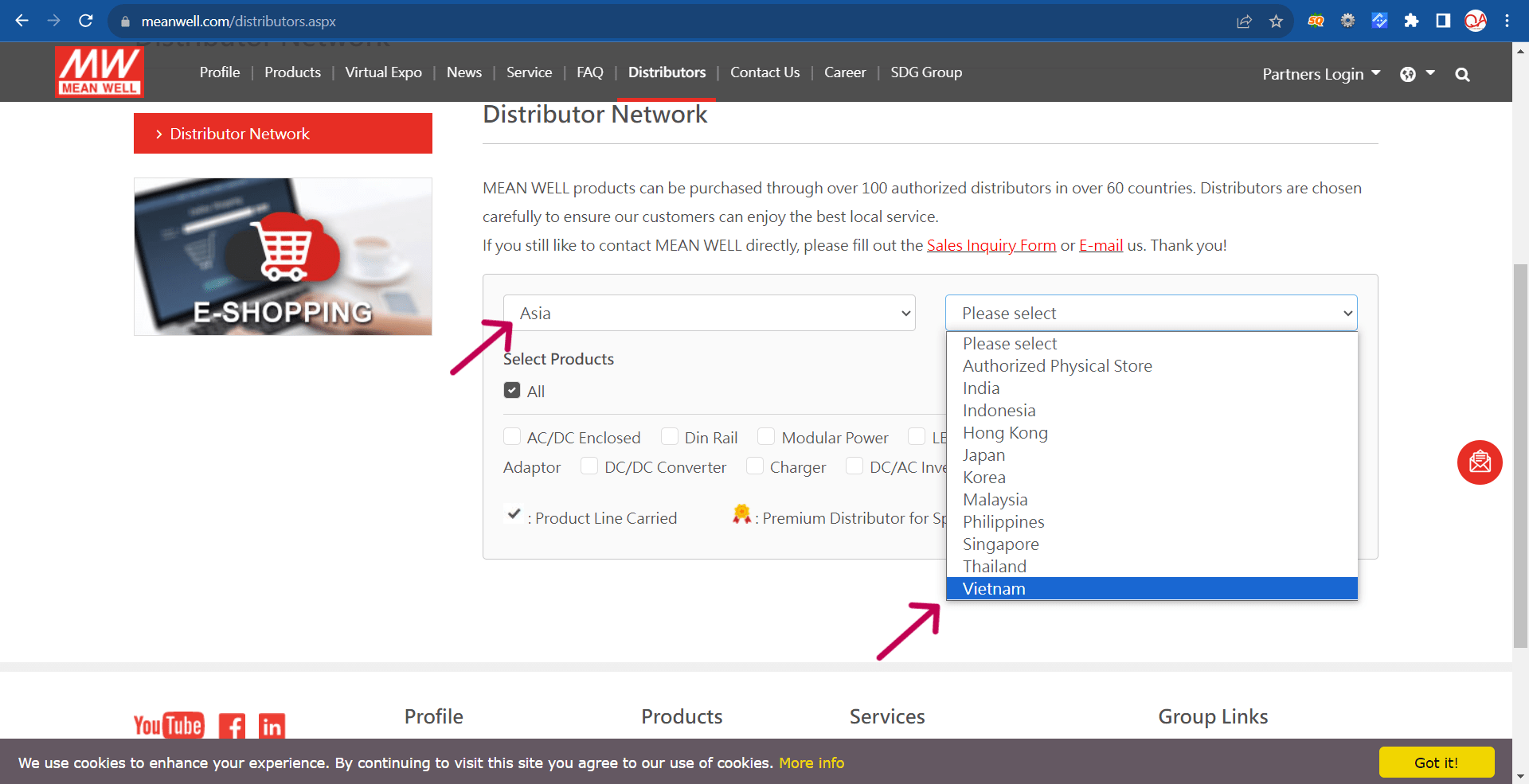Accept cookies with Got it! button

tap(1437, 763)
